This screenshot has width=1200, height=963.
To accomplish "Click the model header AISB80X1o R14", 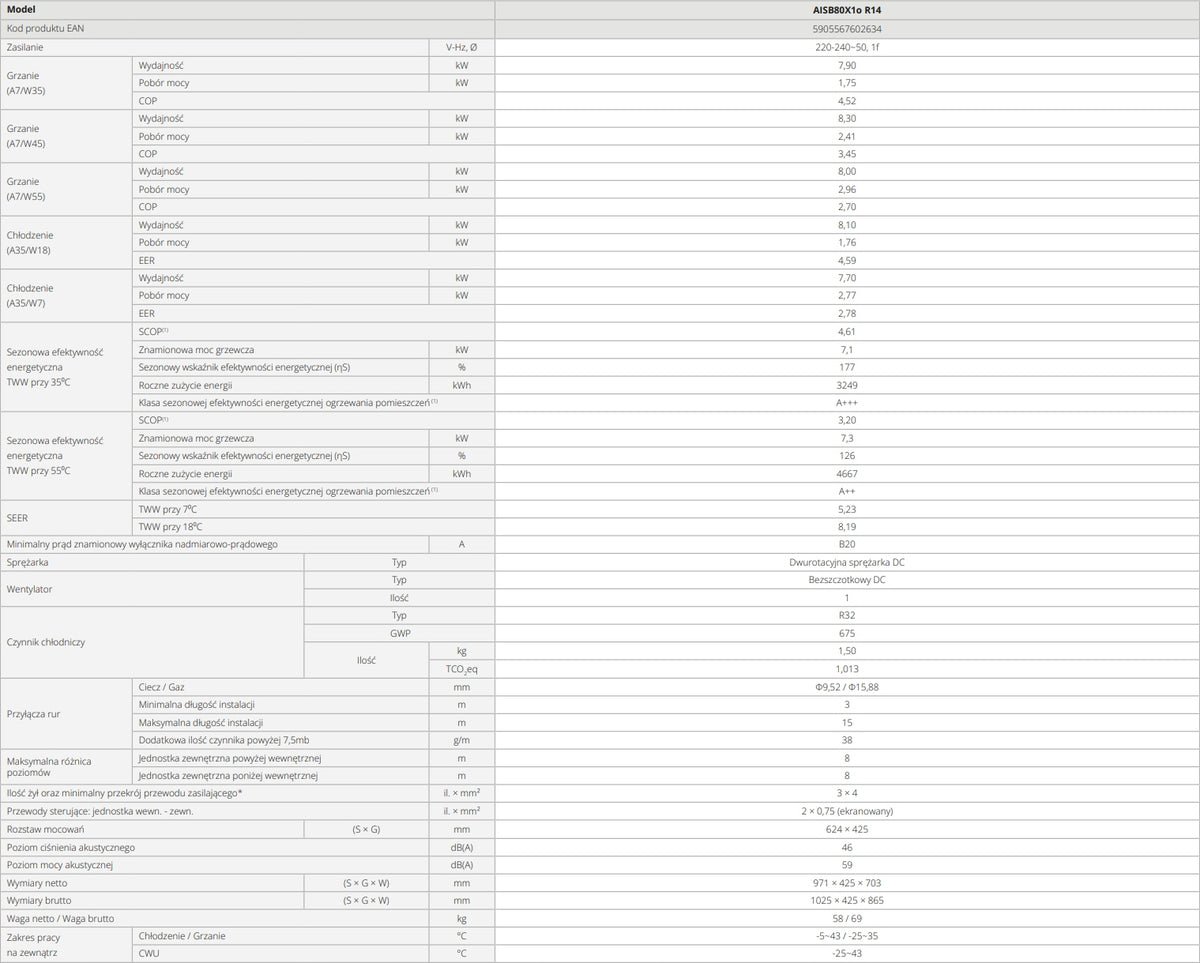I will (x=847, y=10).
